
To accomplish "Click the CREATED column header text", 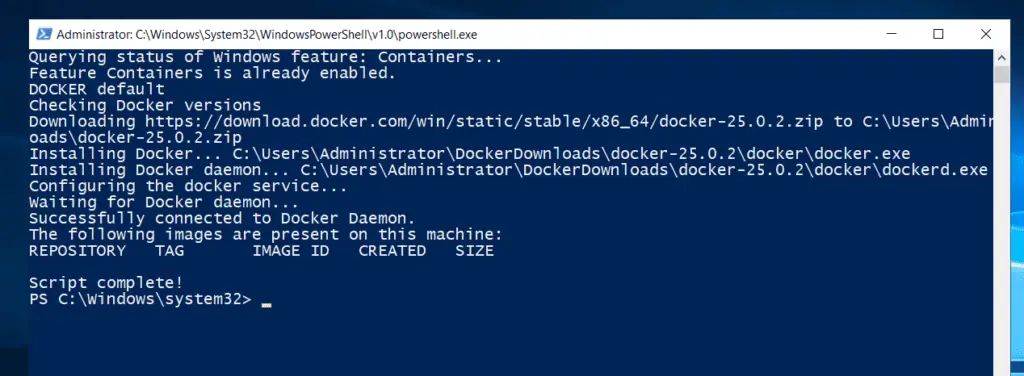I will click(x=392, y=251).
